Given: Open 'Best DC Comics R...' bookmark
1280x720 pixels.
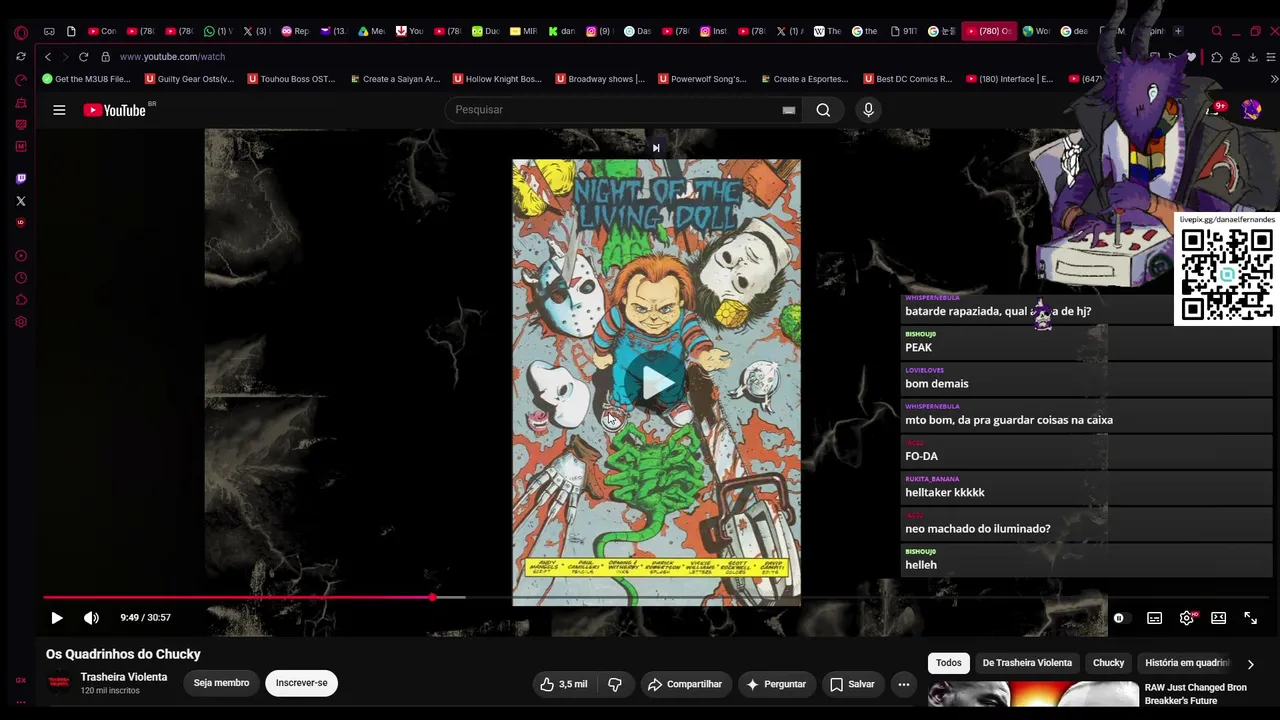Looking at the screenshot, I should (907, 79).
